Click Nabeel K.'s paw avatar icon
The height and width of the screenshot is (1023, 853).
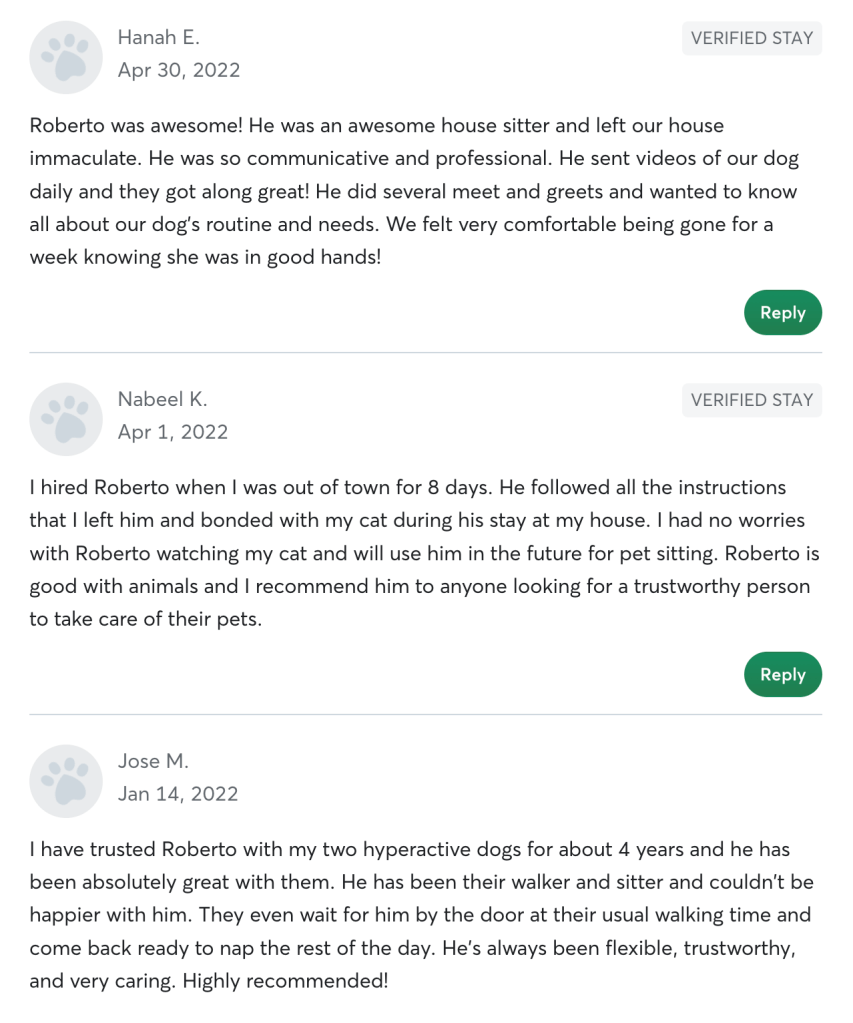(x=67, y=419)
